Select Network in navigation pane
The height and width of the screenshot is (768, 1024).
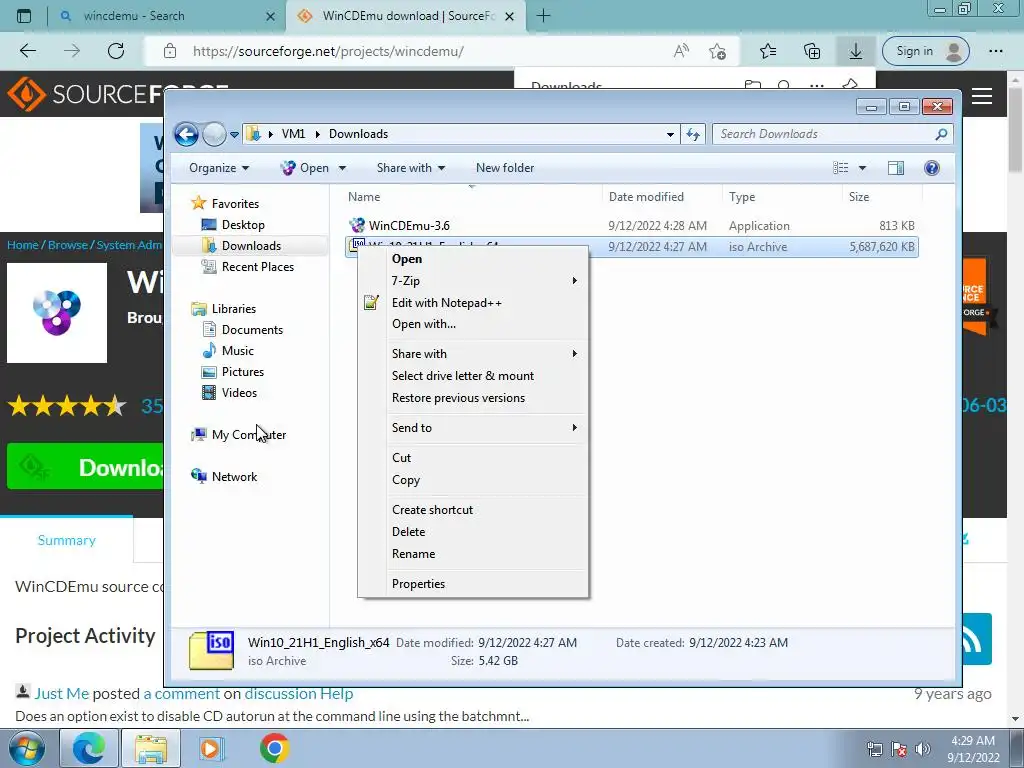(224, 477)
